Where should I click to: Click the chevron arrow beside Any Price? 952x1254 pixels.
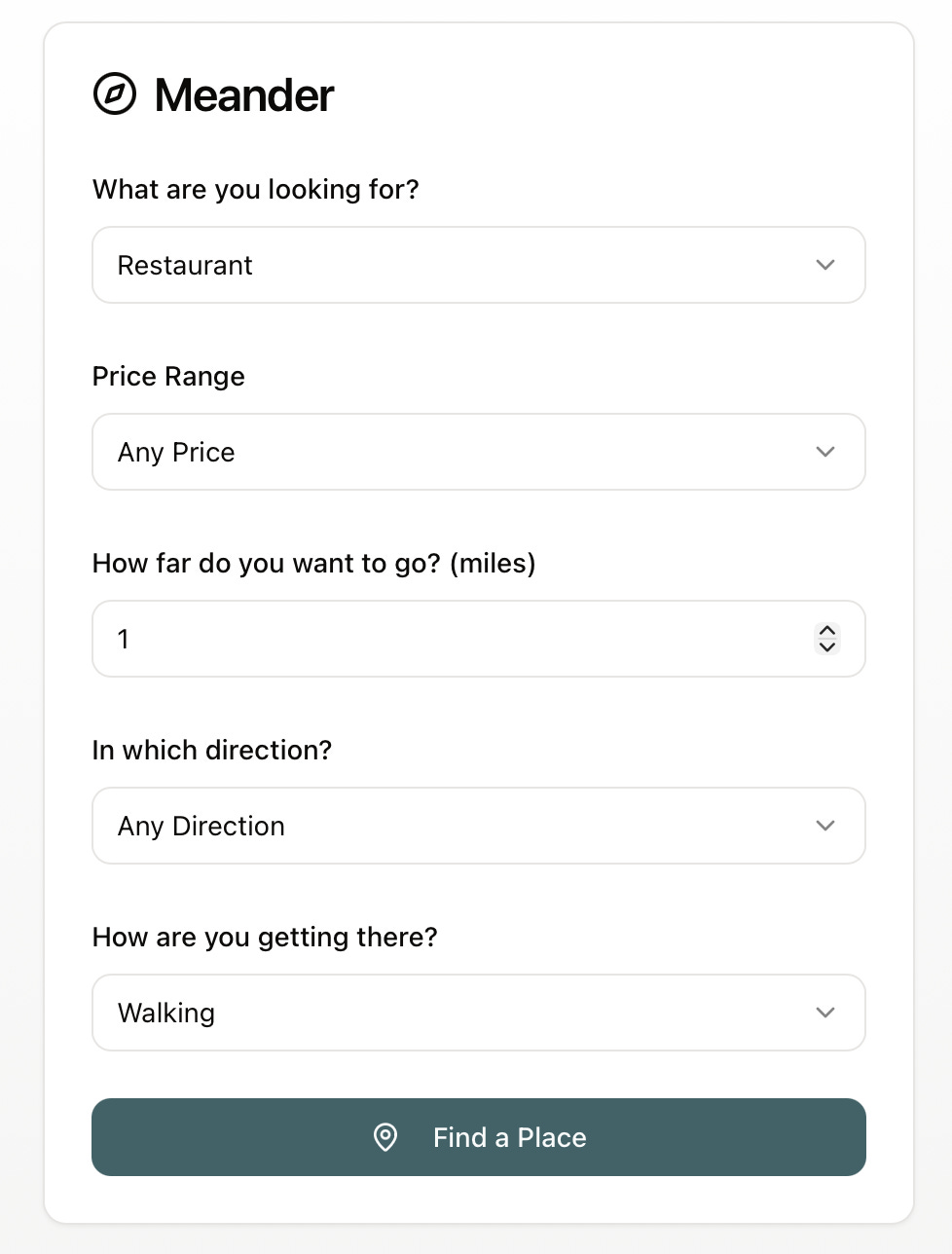click(x=825, y=452)
